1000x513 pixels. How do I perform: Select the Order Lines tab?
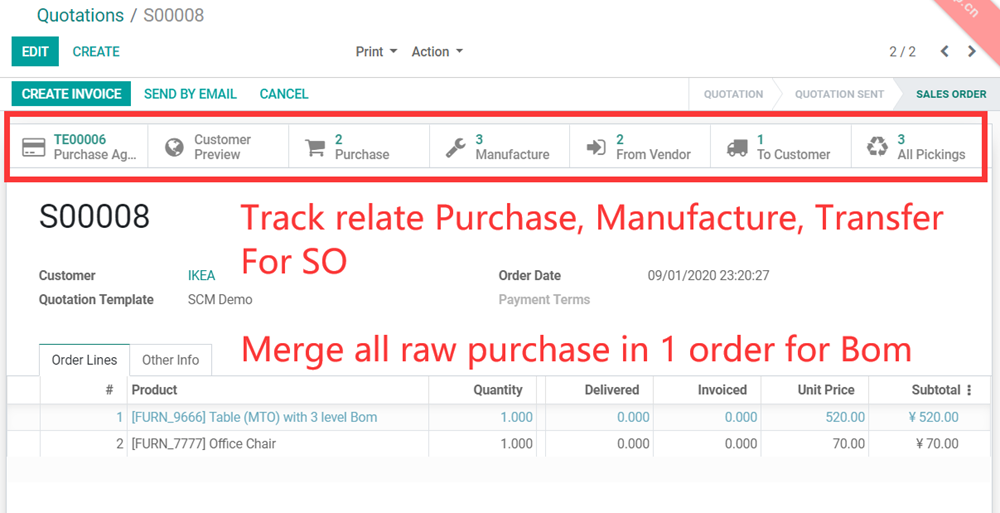click(x=84, y=360)
